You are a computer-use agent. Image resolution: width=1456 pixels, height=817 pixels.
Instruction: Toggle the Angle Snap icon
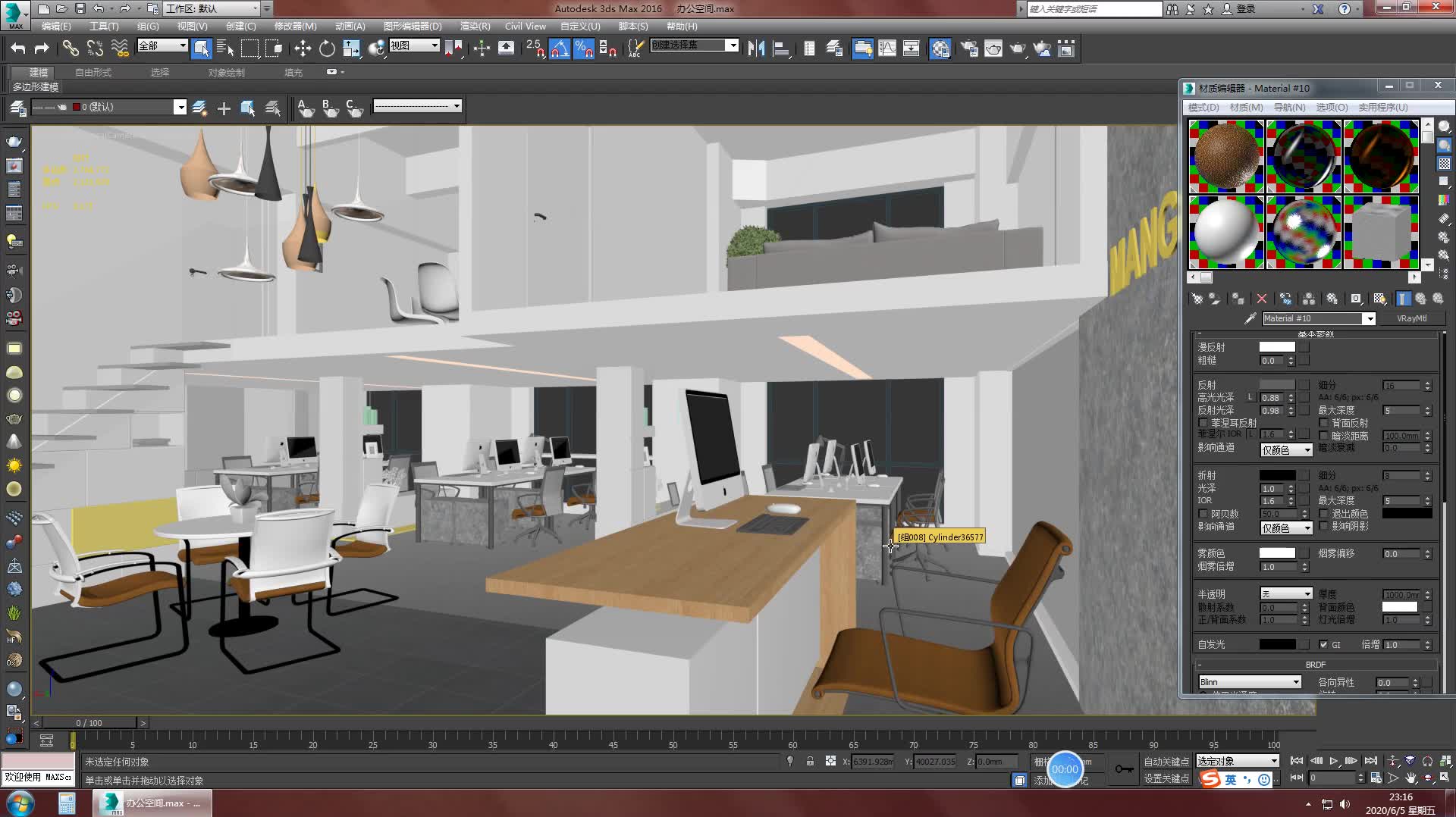559,49
